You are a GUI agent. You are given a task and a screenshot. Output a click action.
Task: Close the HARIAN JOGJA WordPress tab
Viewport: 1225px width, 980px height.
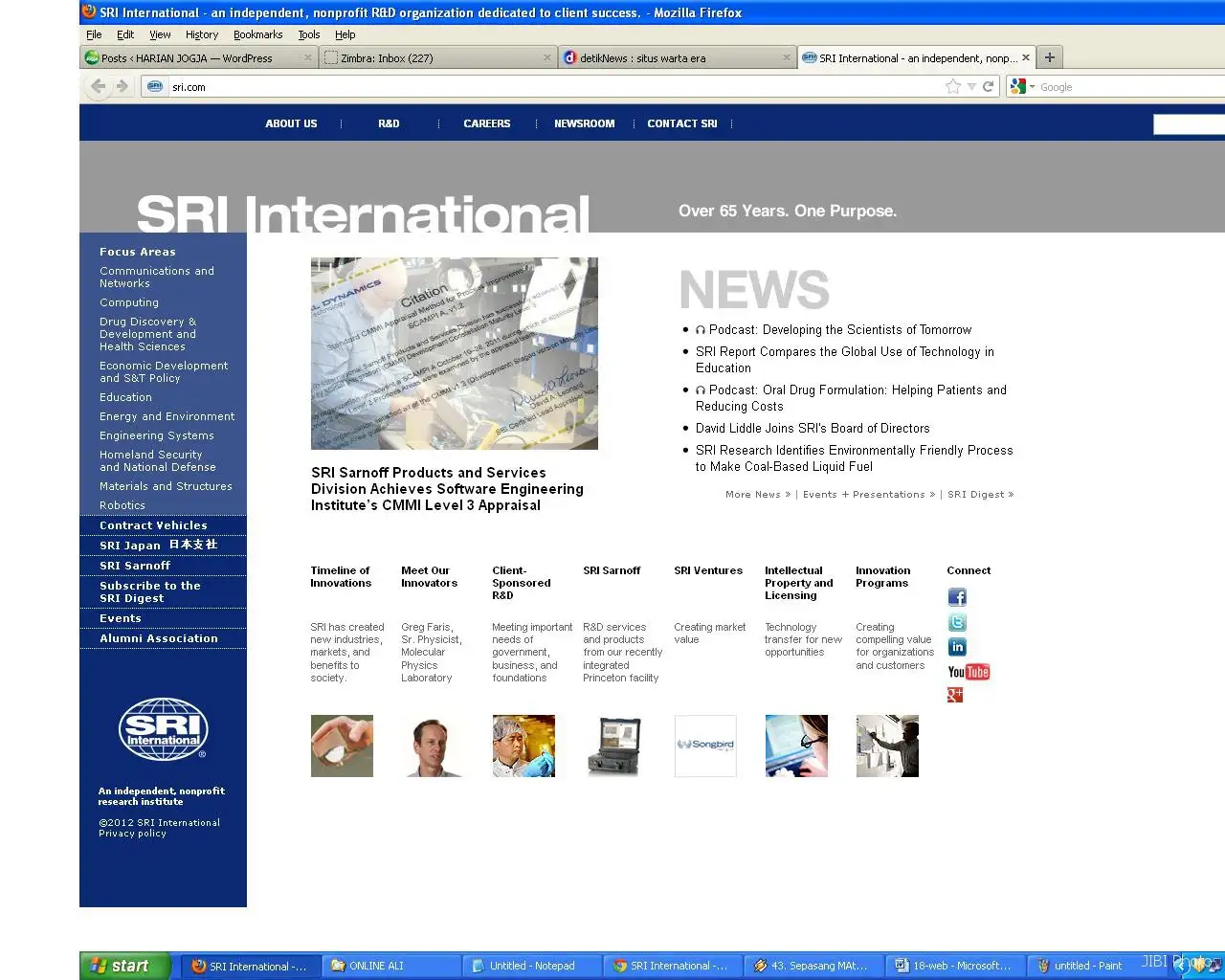click(x=308, y=57)
